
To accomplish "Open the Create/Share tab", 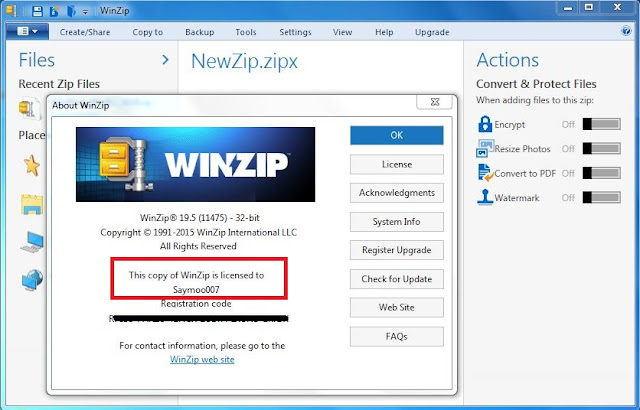I will pyautogui.click(x=85, y=32).
